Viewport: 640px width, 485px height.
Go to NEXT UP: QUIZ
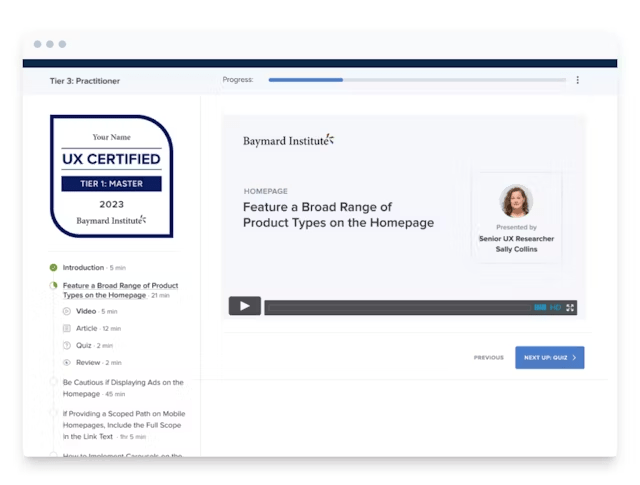(x=549, y=358)
